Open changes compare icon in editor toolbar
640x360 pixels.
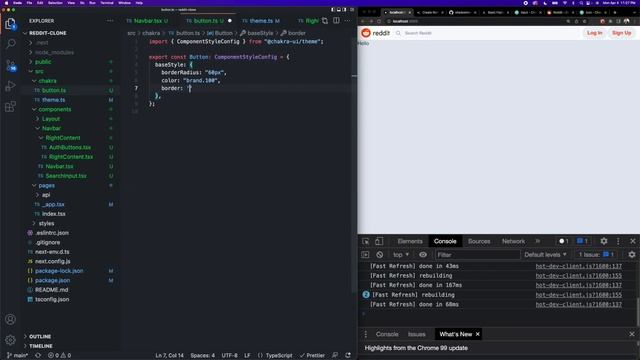[x=325, y=20]
